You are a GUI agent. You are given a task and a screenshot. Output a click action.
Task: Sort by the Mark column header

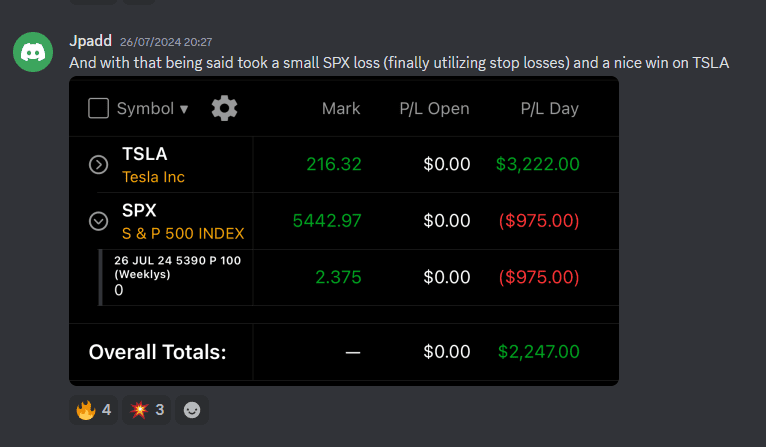[341, 108]
